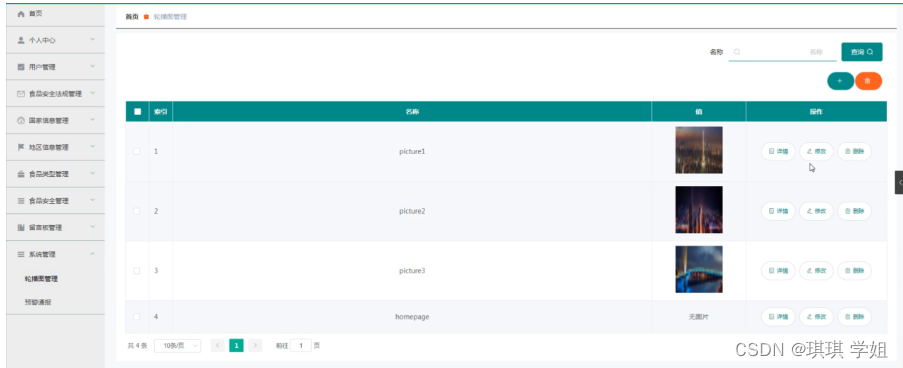This screenshot has width=903, height=368.
Task: Click the 前往 page number input
Action: [x=301, y=346]
